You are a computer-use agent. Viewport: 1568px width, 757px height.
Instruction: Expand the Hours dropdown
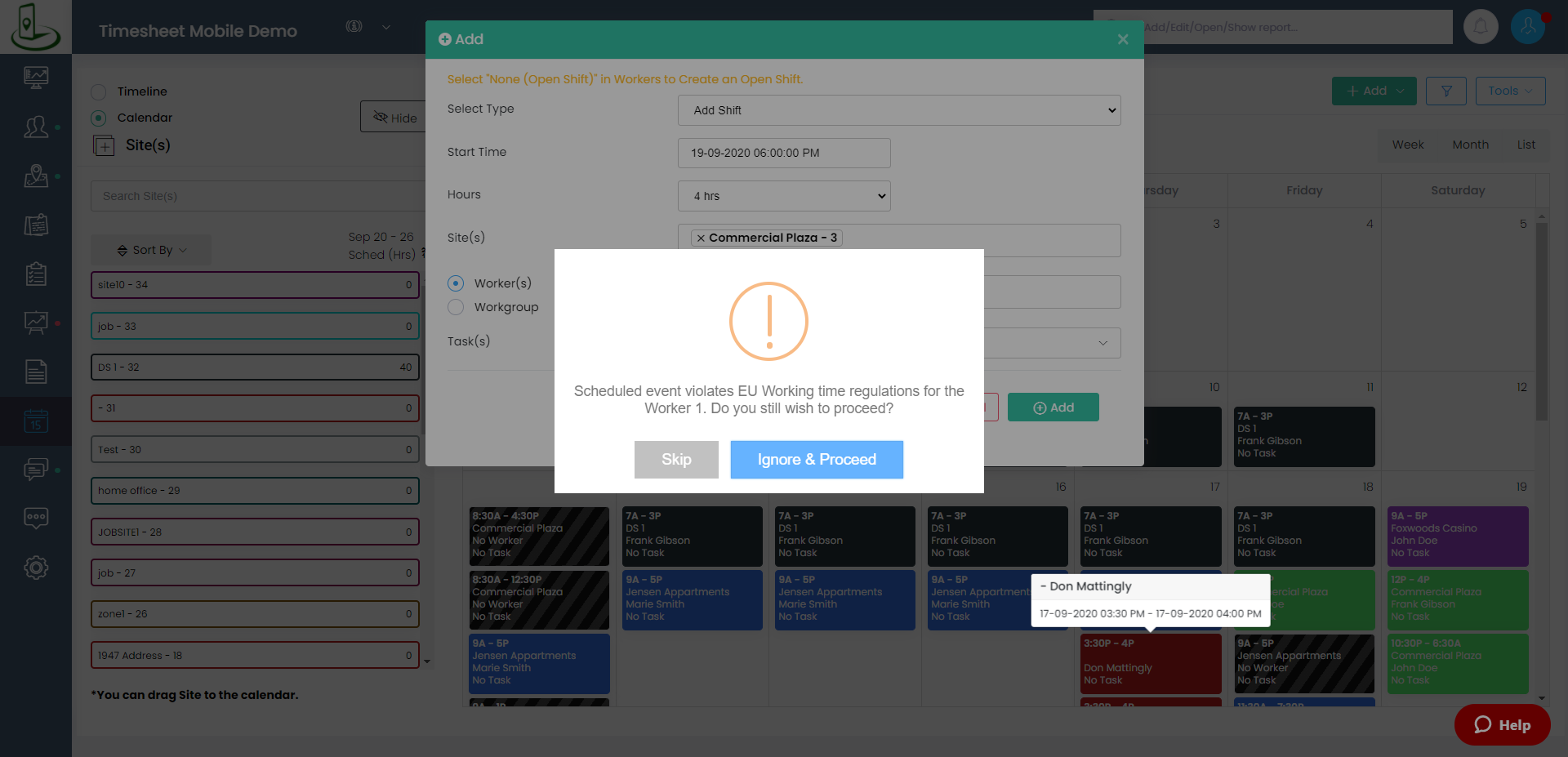point(783,196)
